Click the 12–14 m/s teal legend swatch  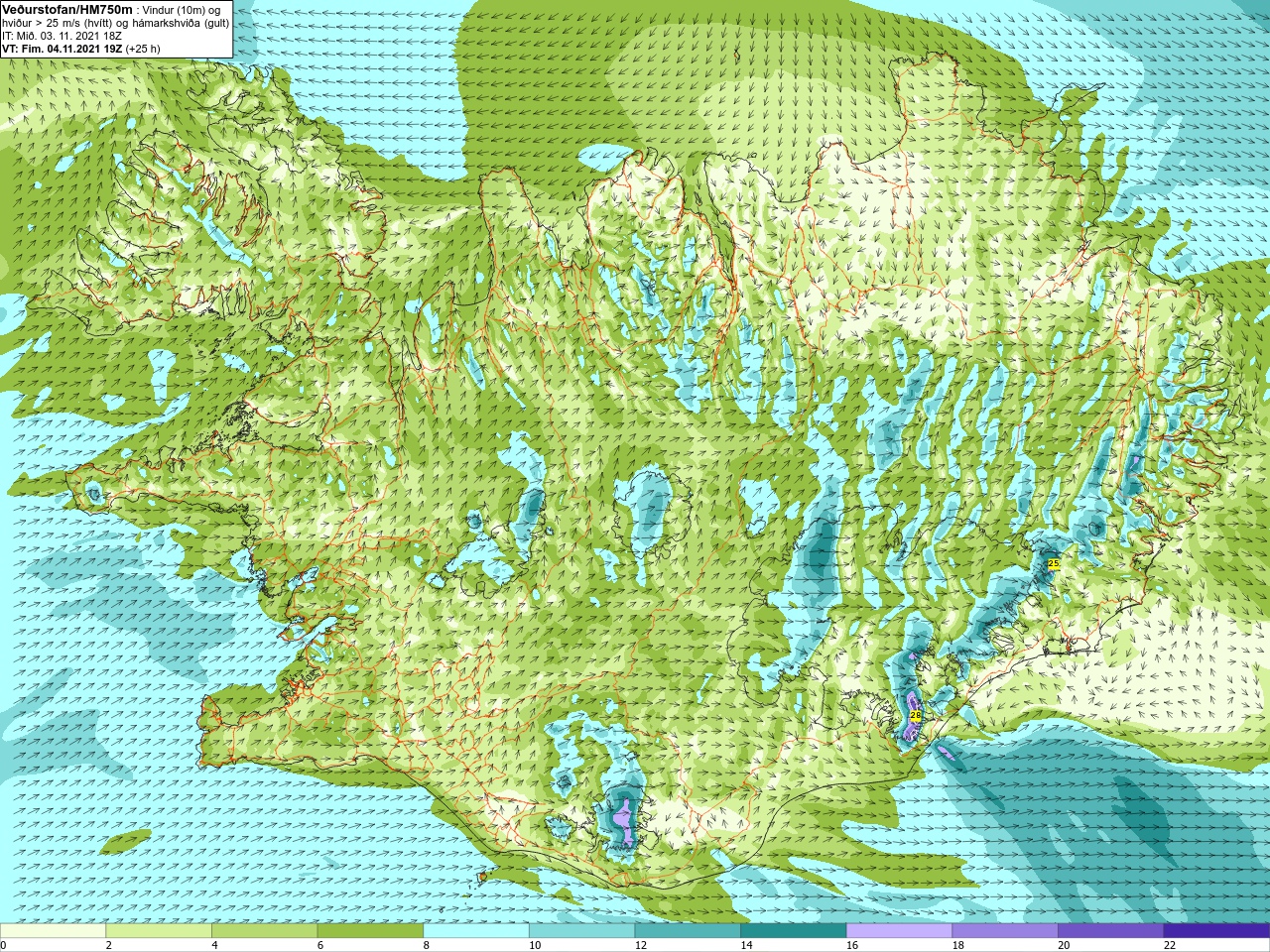[688, 931]
